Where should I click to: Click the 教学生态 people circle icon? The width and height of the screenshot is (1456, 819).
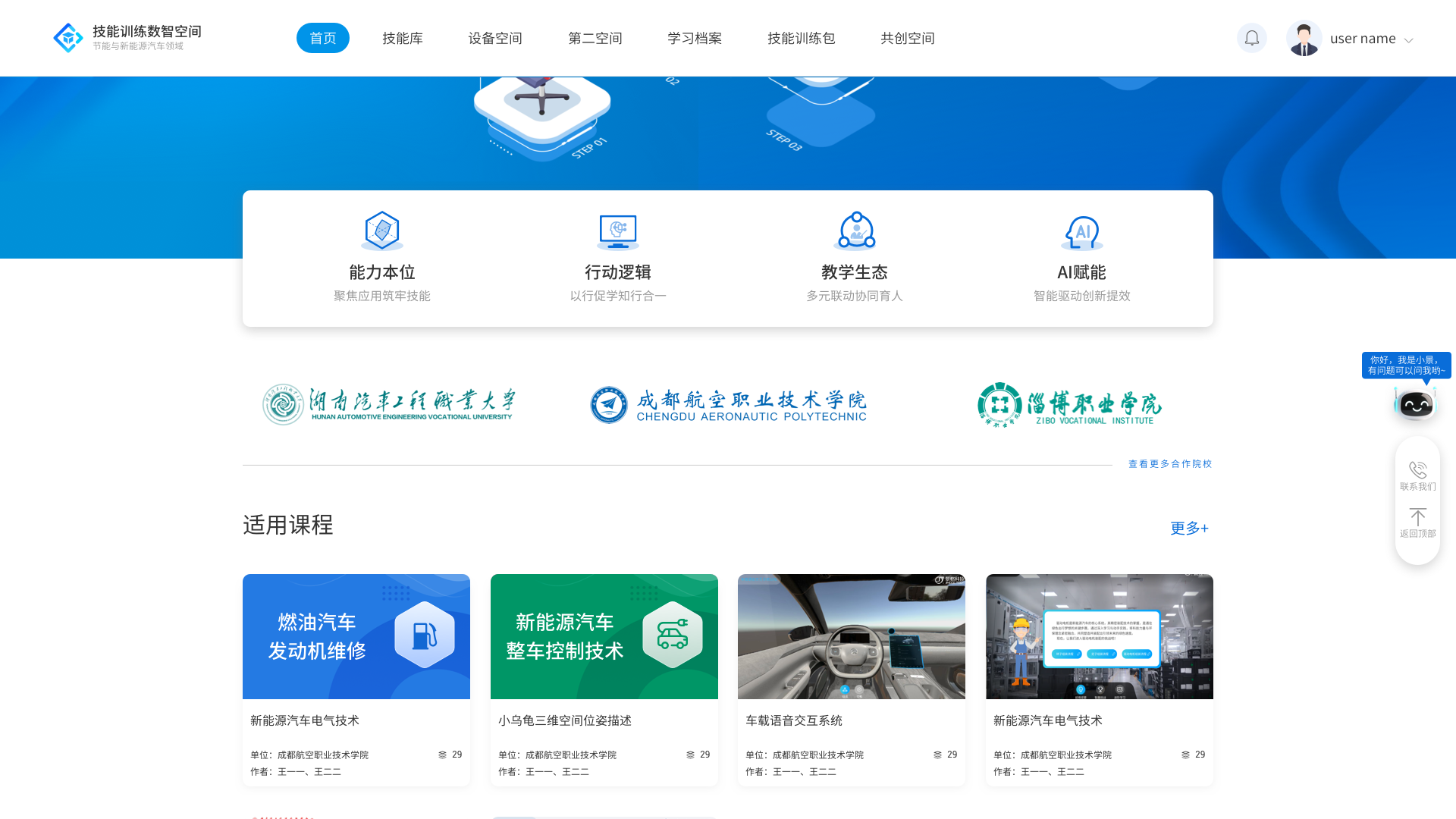(855, 231)
